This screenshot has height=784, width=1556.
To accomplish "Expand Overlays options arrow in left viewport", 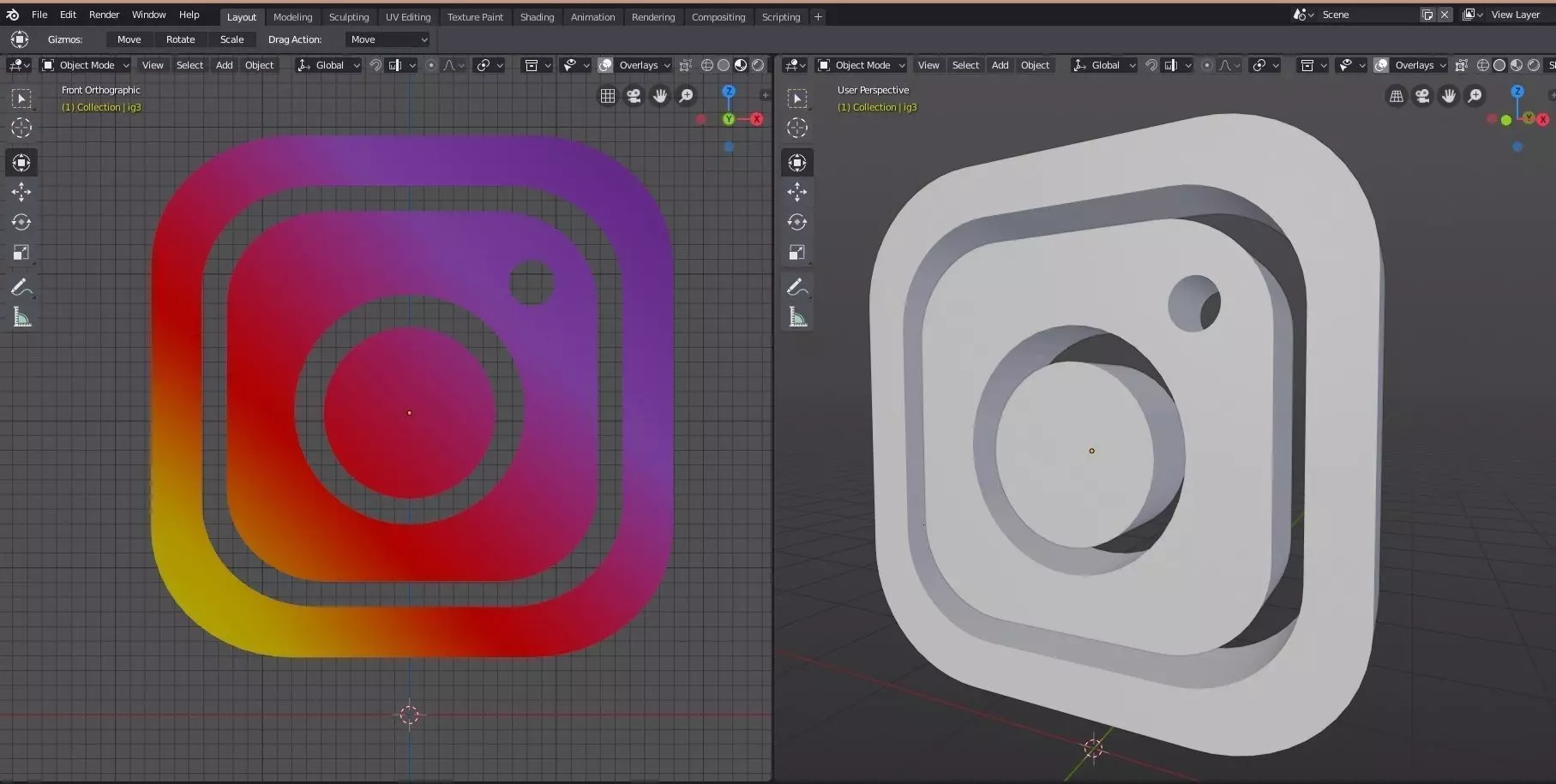I will tap(667, 65).
